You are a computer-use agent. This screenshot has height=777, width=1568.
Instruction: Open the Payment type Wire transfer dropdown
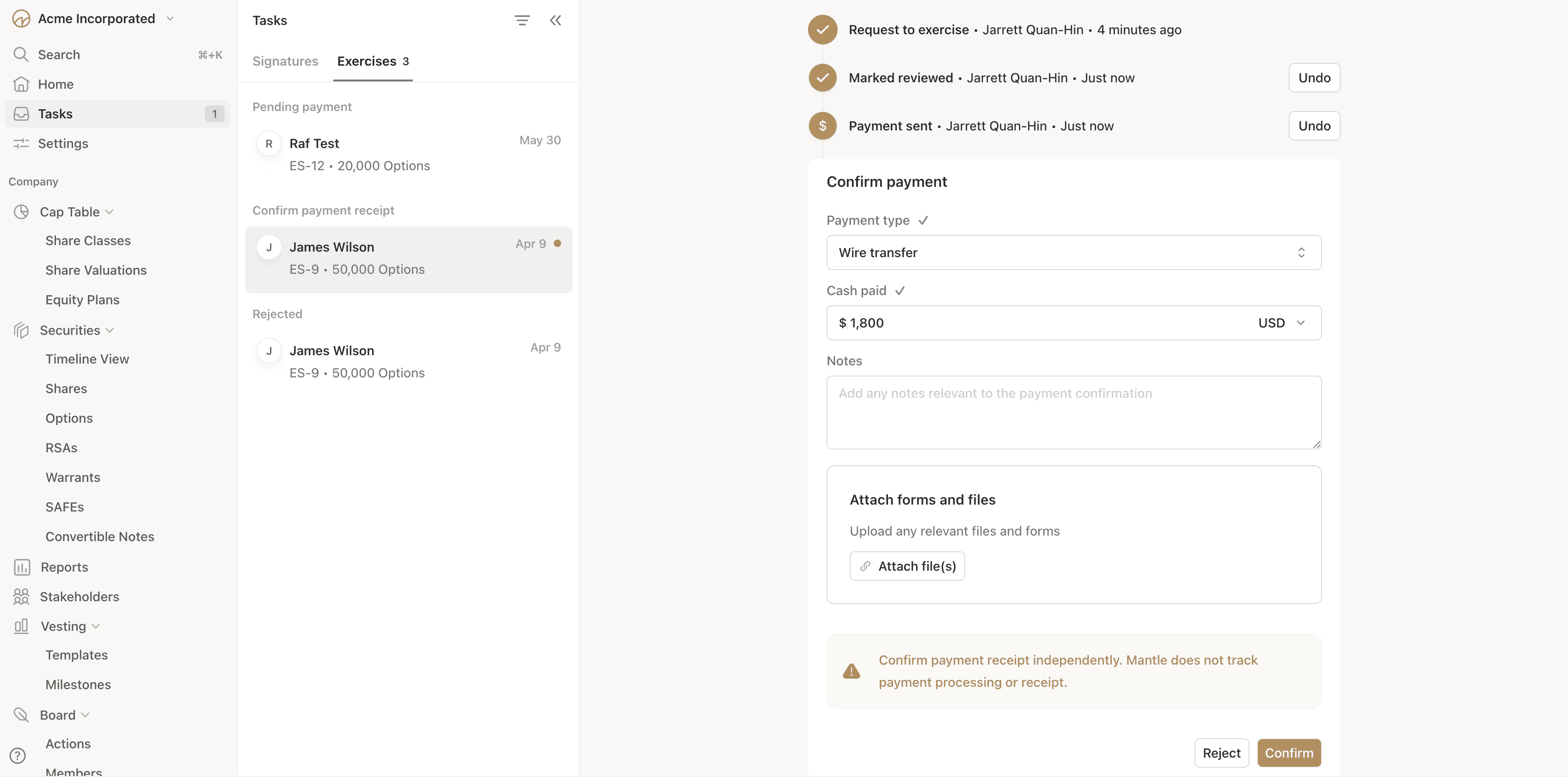coord(1073,253)
